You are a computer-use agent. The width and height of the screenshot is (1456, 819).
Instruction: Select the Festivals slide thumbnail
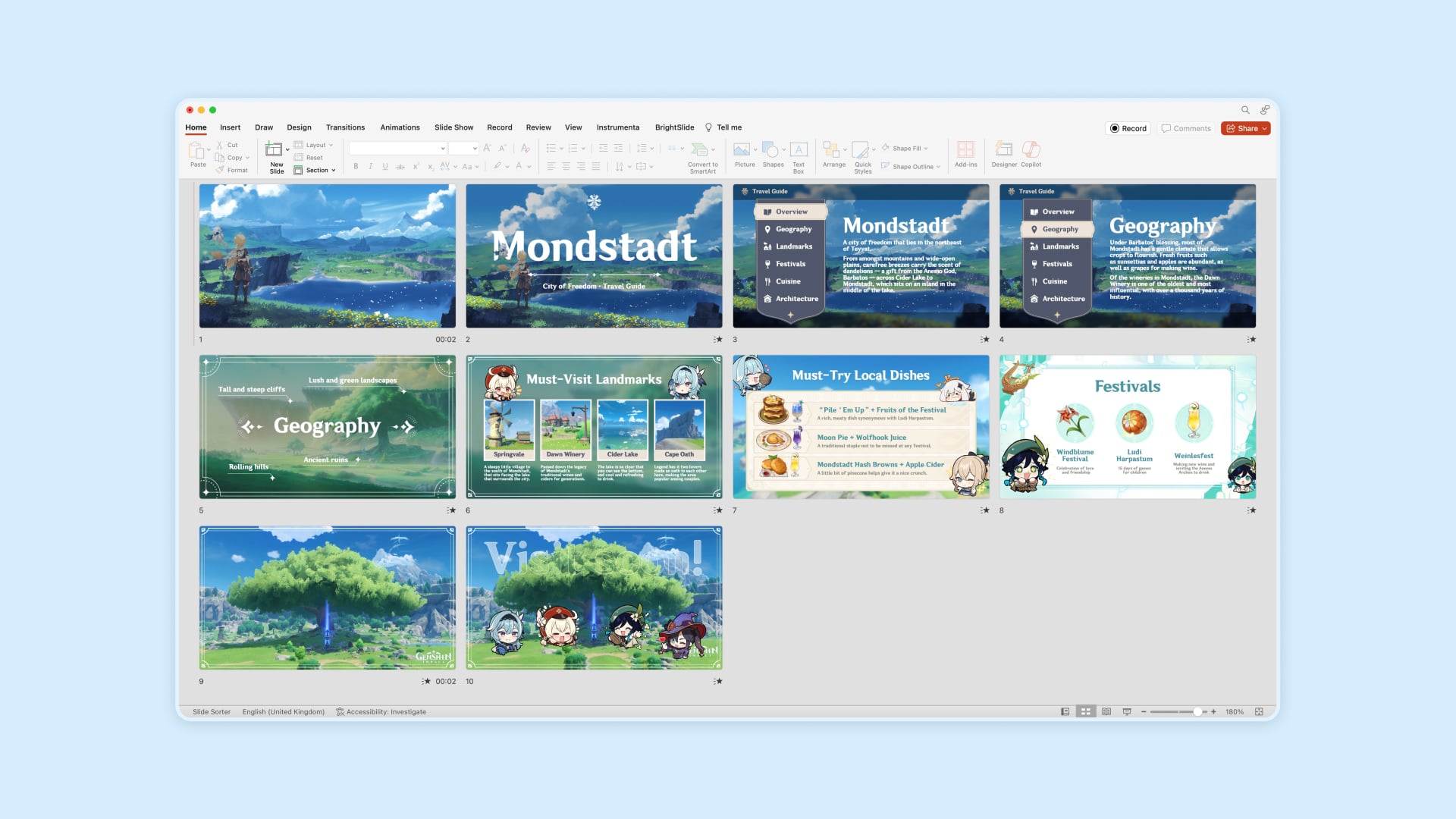[x=1127, y=427]
